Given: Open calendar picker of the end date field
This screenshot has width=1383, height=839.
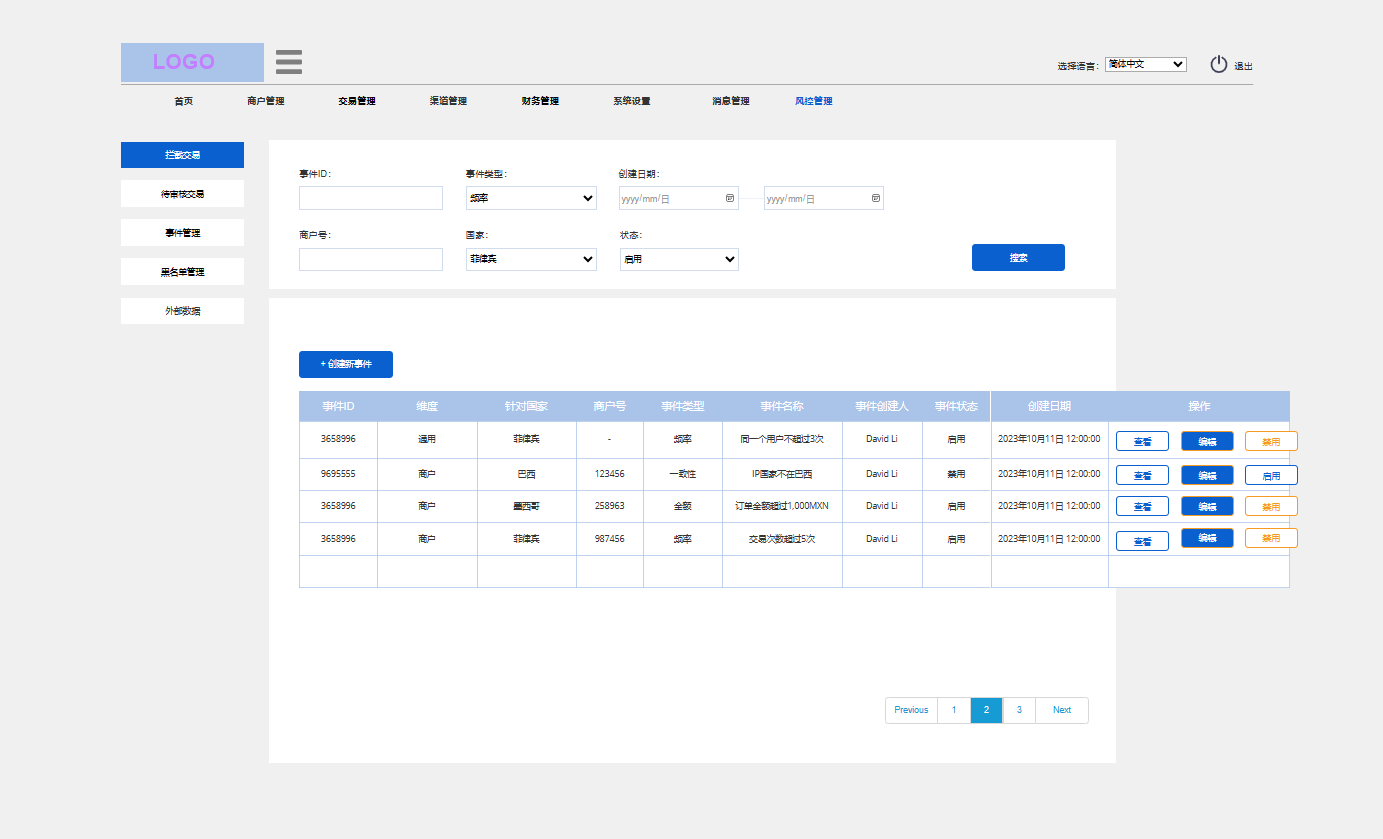Looking at the screenshot, I should coord(876,198).
